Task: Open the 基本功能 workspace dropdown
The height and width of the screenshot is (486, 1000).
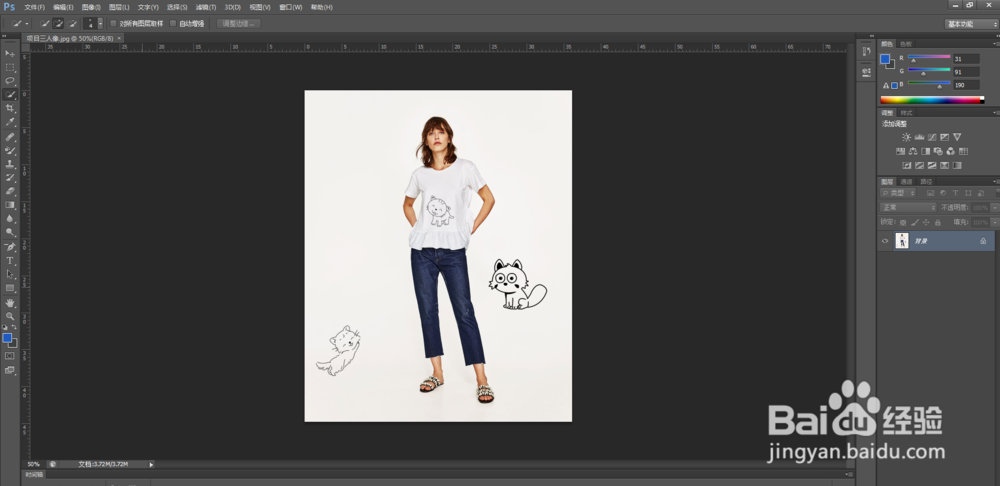Action: coord(971,24)
